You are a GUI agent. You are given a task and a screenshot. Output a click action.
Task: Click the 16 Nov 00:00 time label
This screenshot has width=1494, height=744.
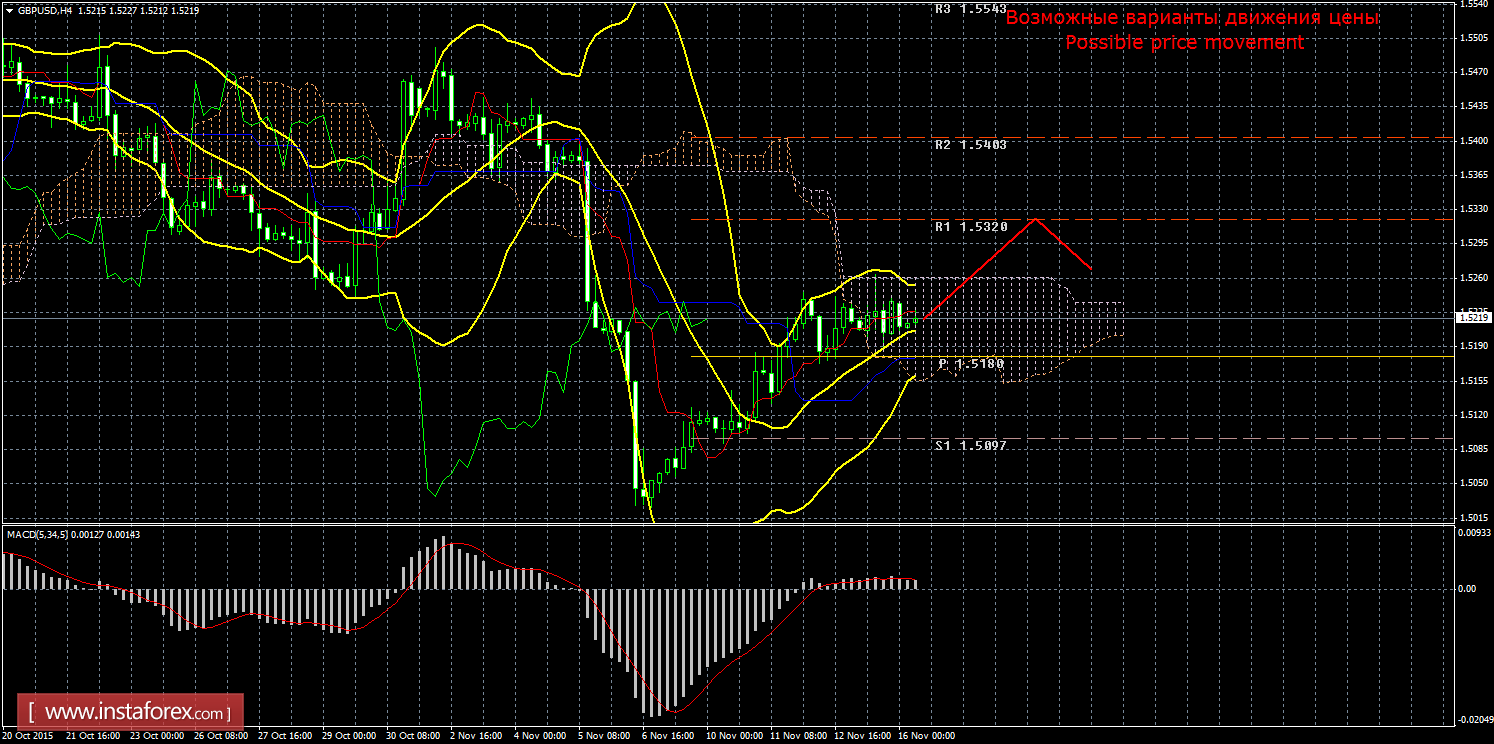coord(928,735)
